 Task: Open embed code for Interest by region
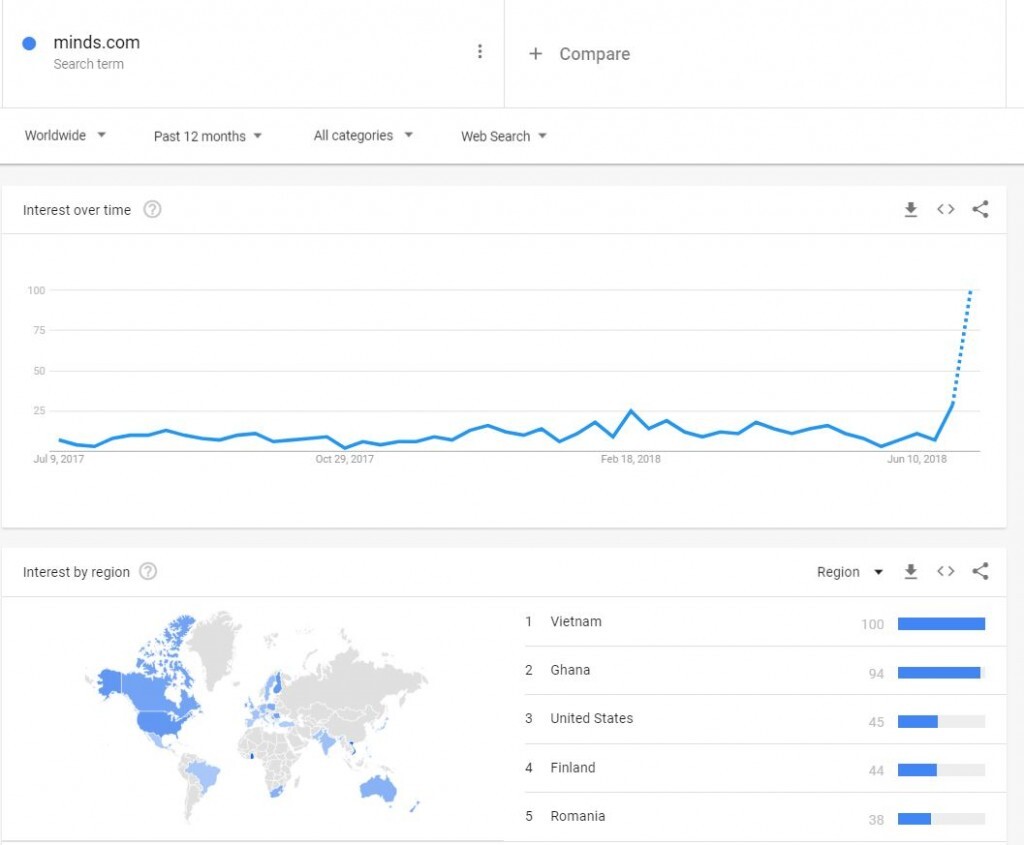click(945, 571)
